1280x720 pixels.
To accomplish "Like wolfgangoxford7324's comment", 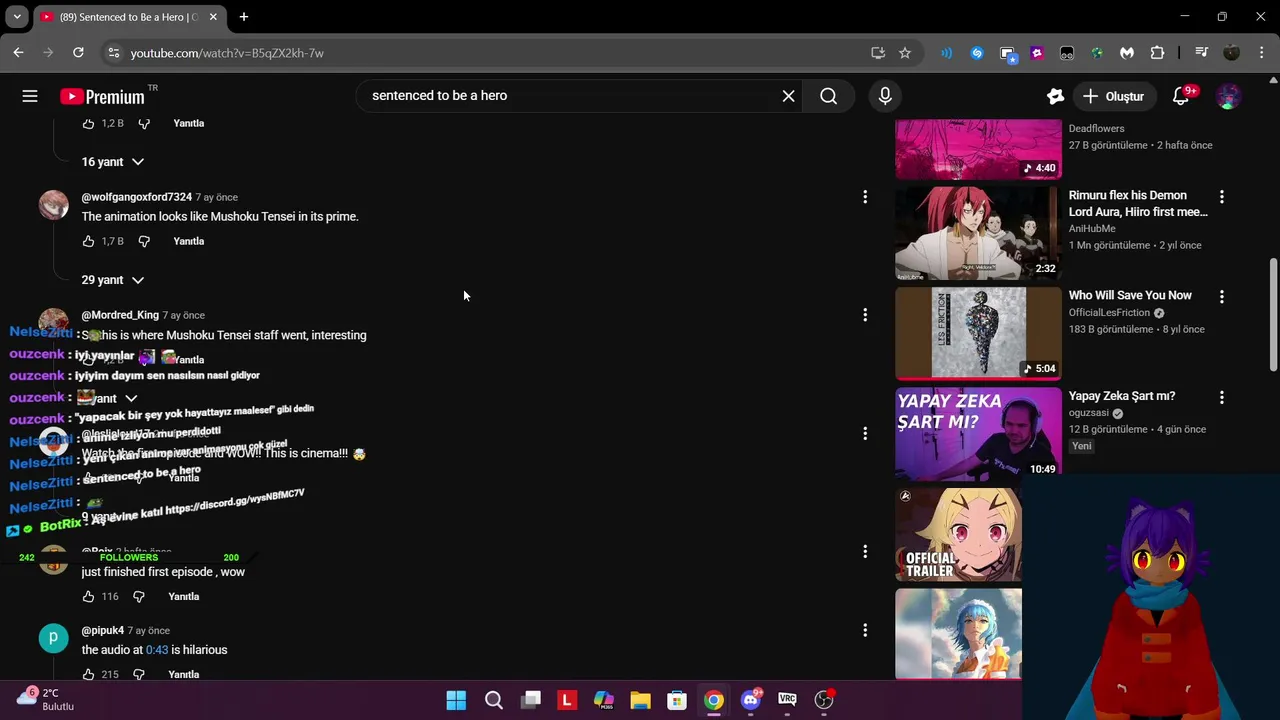I will (x=88, y=241).
